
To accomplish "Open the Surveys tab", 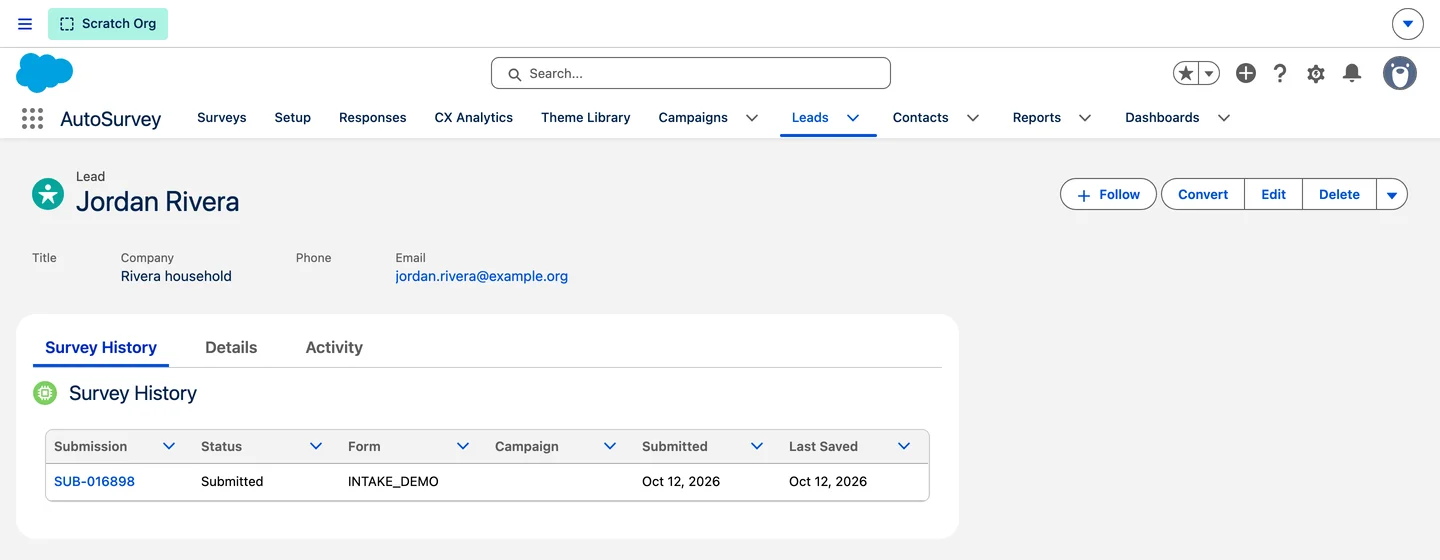I will 222,117.
